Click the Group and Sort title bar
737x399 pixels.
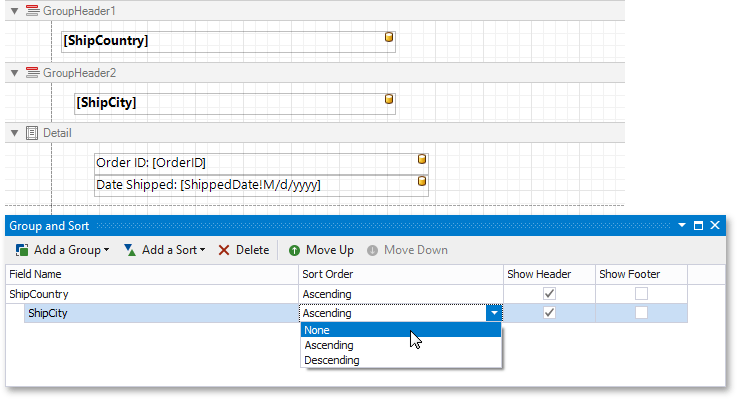[x=365, y=226]
